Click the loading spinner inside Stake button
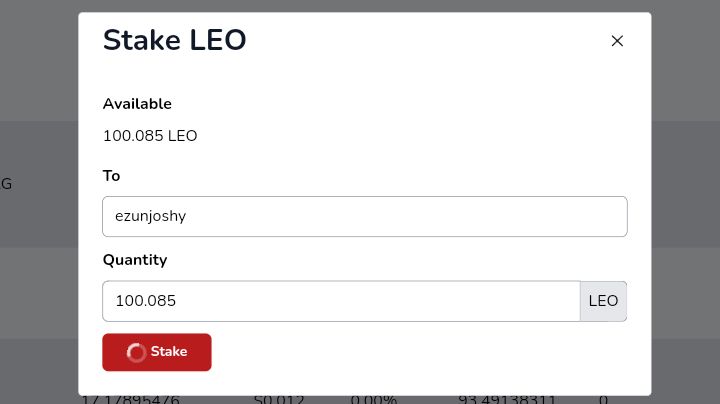The image size is (720, 404). (x=136, y=352)
